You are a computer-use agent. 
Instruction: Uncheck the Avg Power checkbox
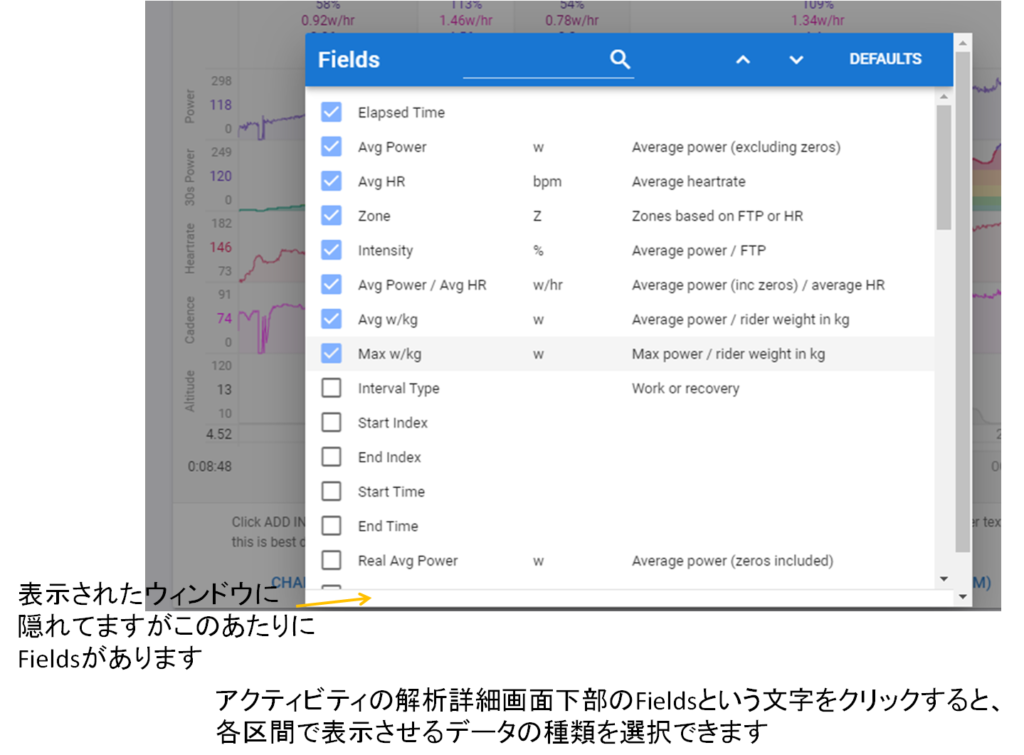331,146
